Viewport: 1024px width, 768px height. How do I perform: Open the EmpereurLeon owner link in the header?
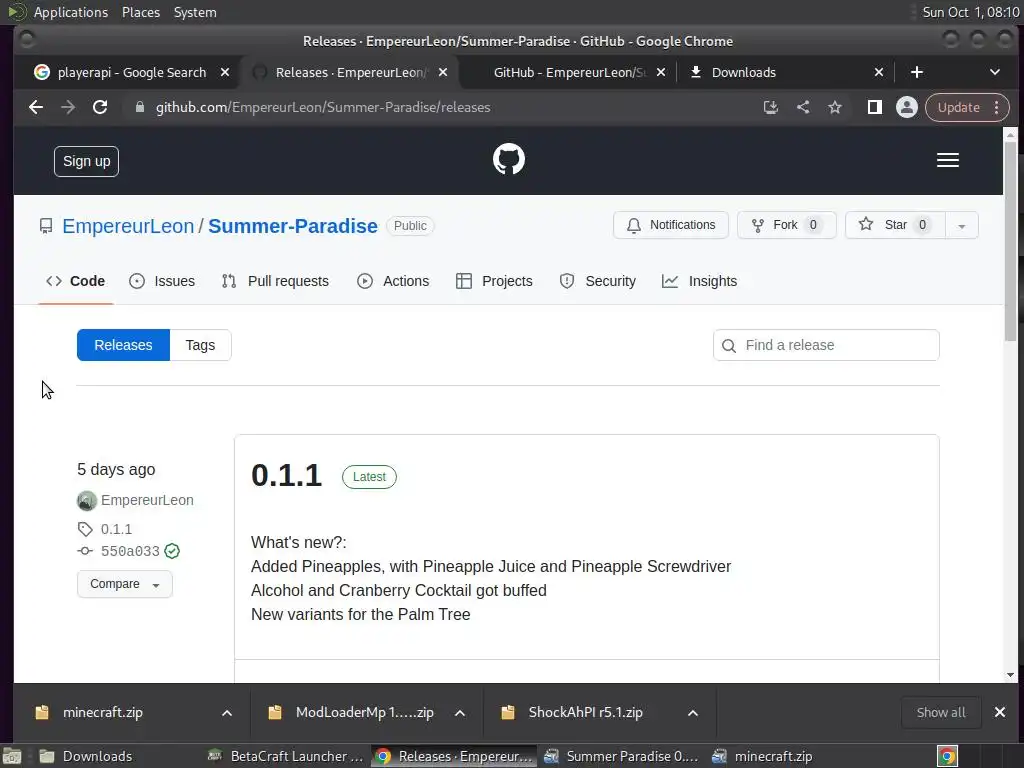128,226
